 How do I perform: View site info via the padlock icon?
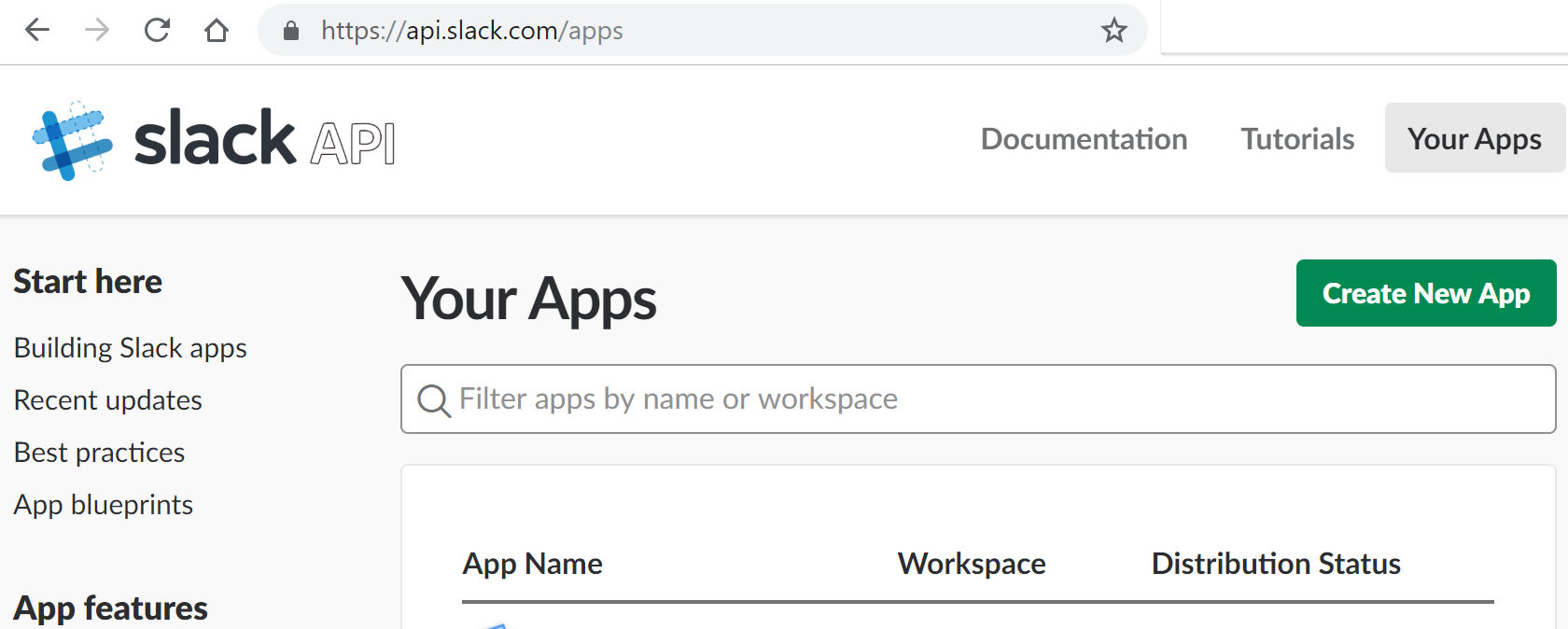(291, 32)
